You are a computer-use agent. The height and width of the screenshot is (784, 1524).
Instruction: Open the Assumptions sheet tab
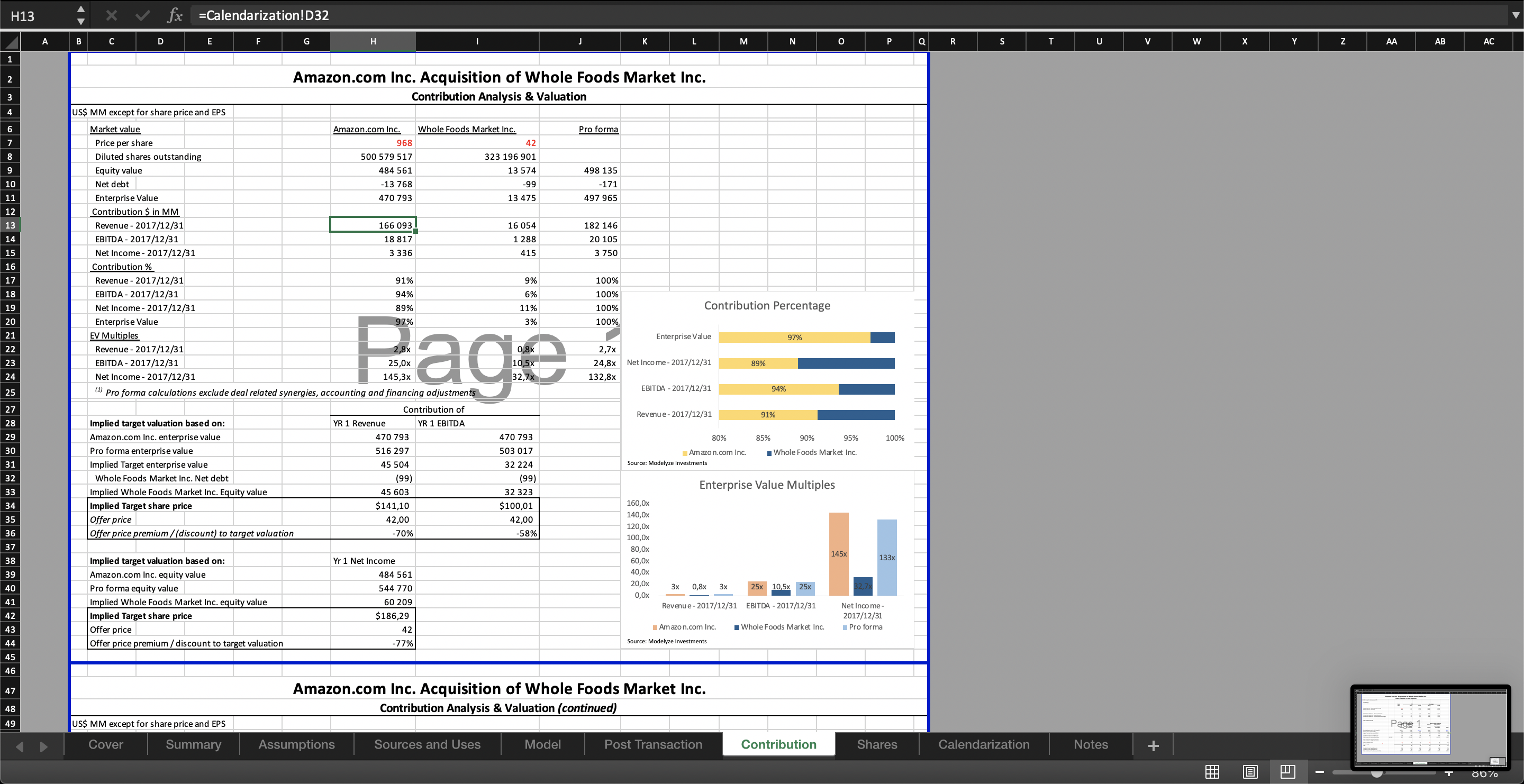296,744
